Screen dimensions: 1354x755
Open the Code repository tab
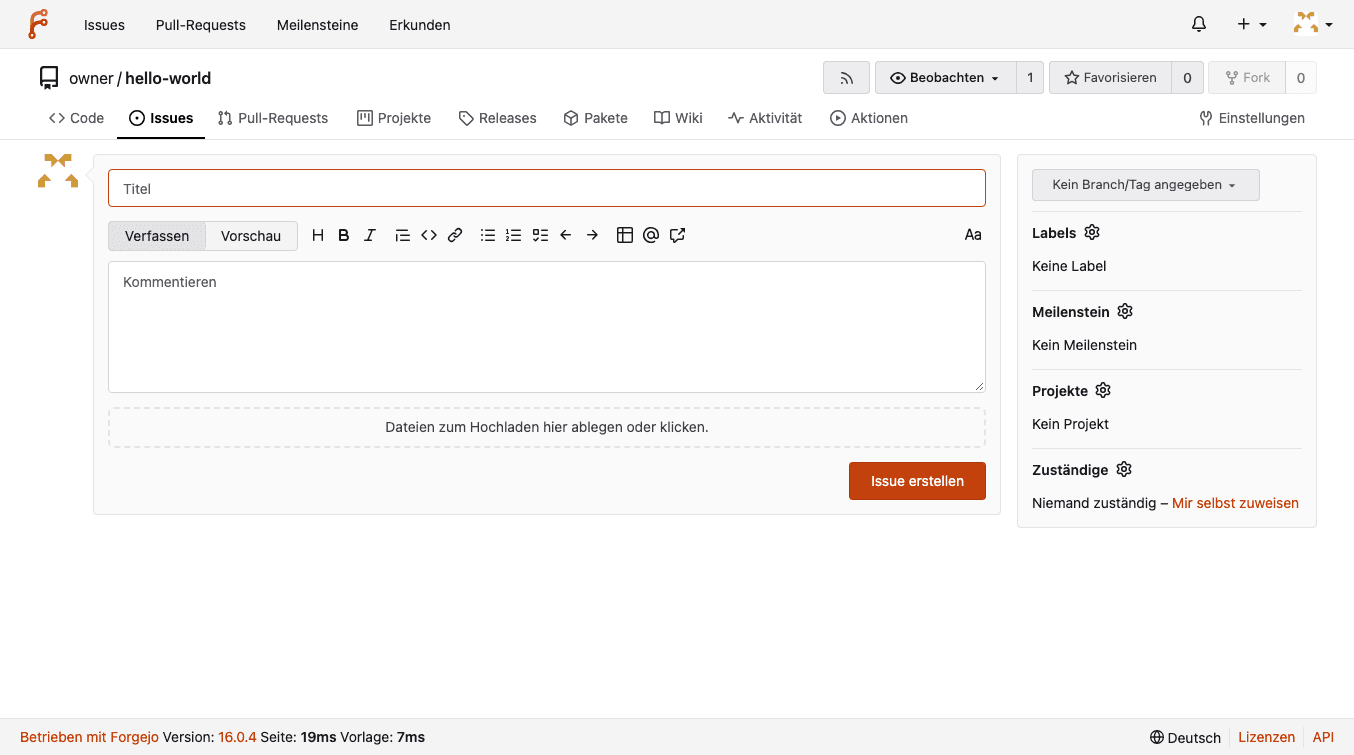(77, 118)
